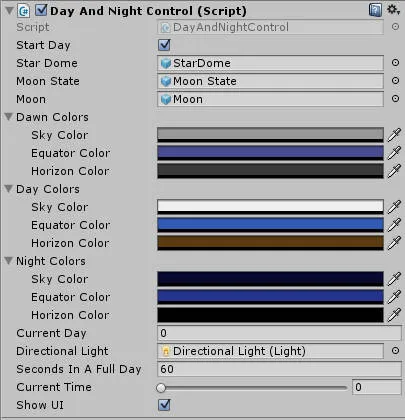Open the Night Horizon Color black swatch
This screenshot has height=420, width=405.
click(x=270, y=315)
